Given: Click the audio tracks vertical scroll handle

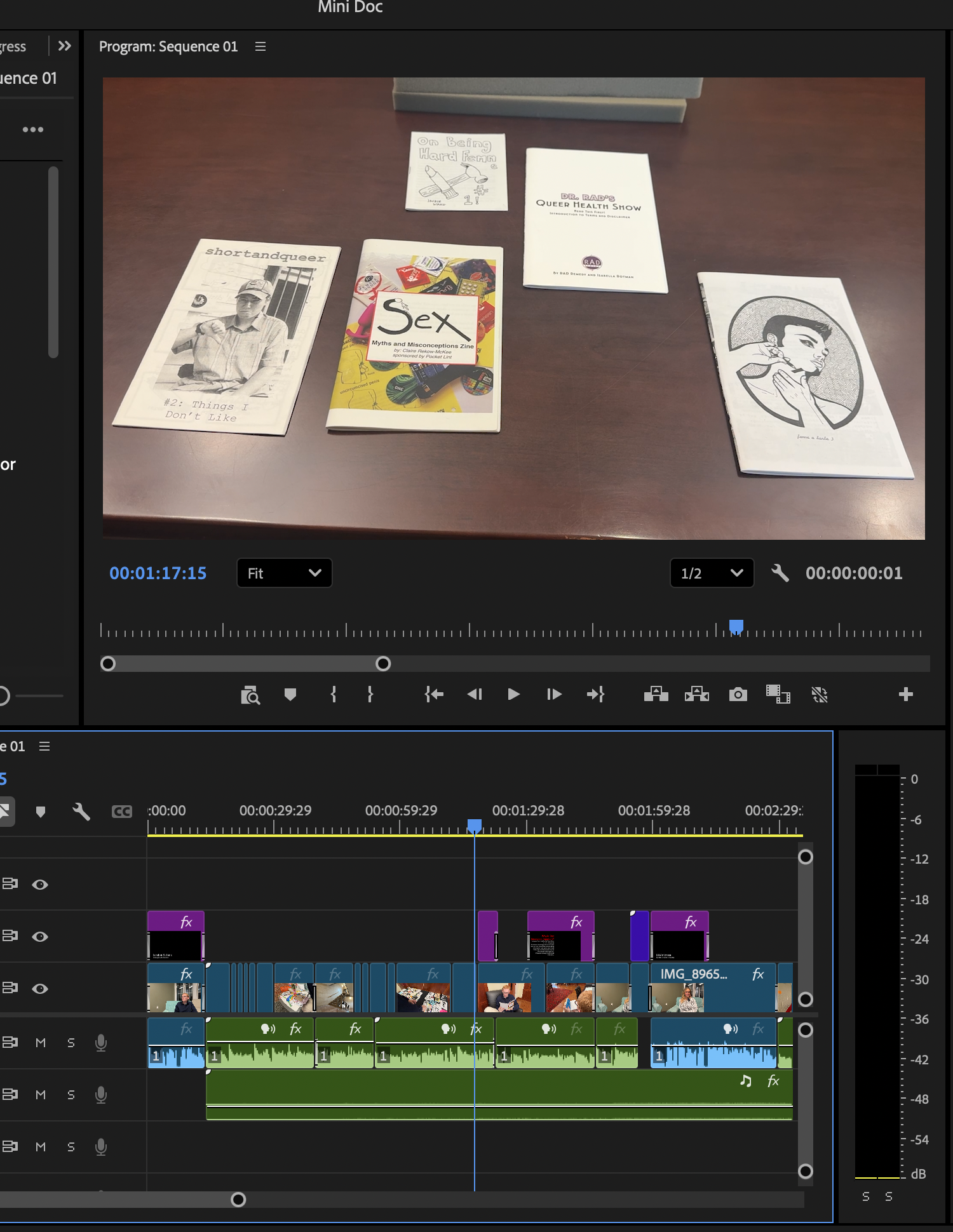Looking at the screenshot, I should tap(805, 1101).
